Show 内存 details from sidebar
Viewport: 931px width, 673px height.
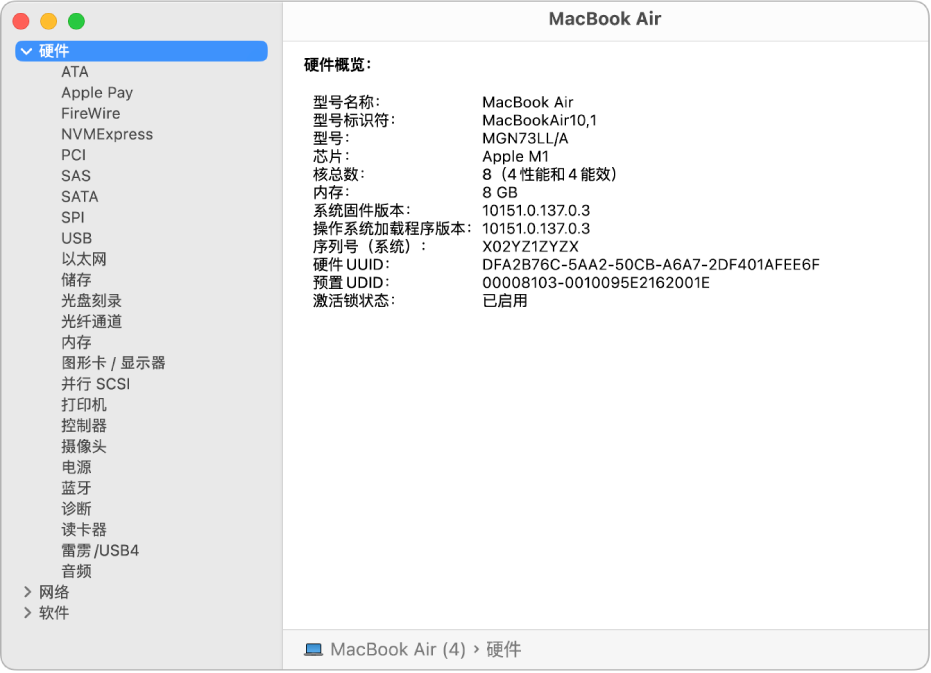click(76, 342)
